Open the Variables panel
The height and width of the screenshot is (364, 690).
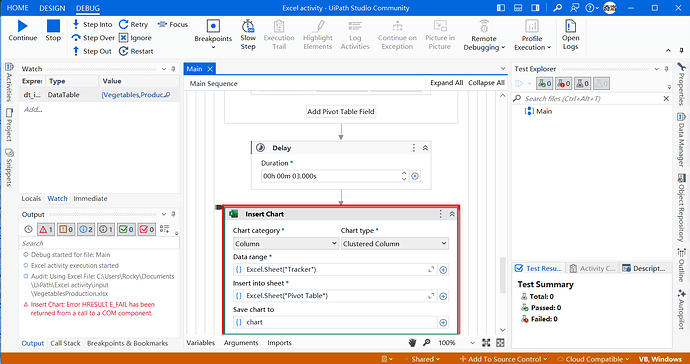coord(201,343)
